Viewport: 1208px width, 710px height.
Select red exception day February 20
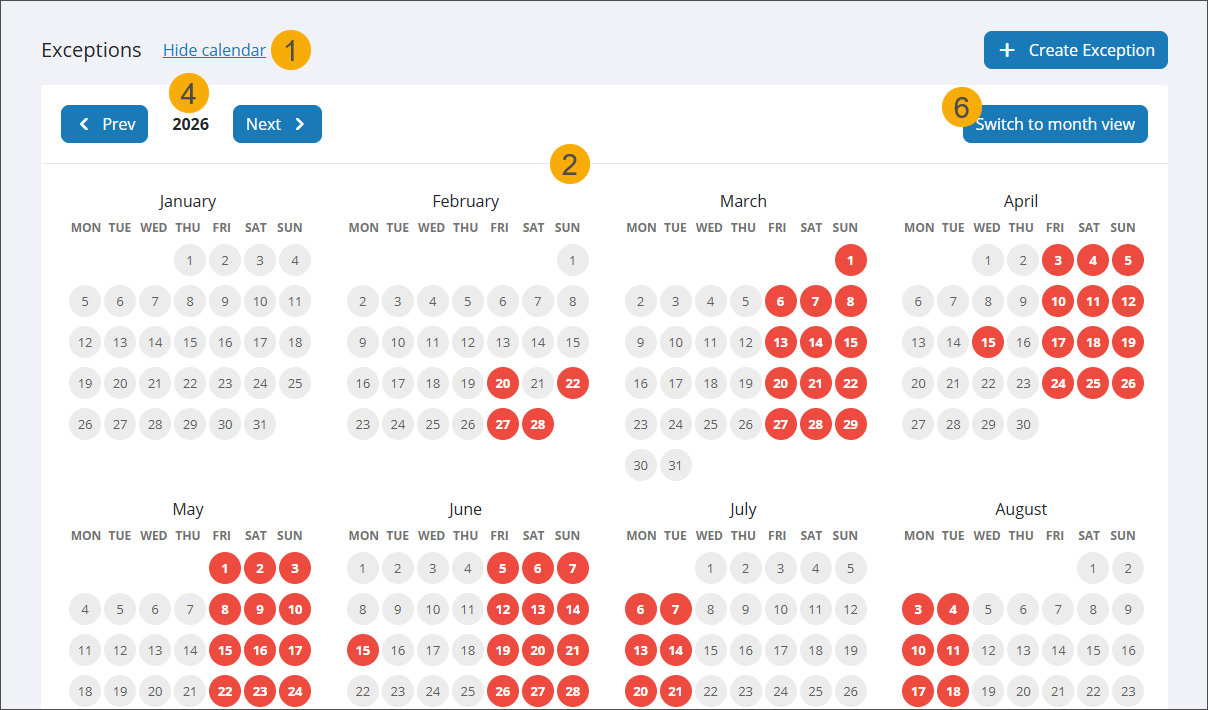pyautogui.click(x=502, y=383)
